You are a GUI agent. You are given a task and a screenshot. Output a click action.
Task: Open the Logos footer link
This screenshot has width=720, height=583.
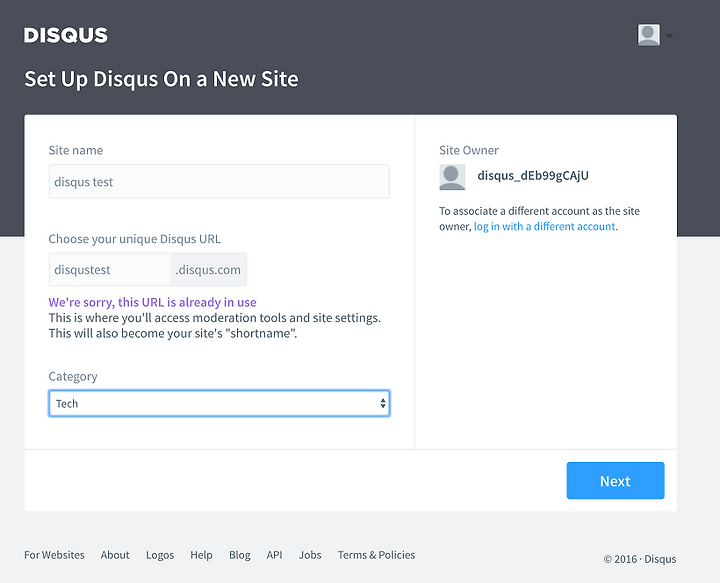[160, 555]
